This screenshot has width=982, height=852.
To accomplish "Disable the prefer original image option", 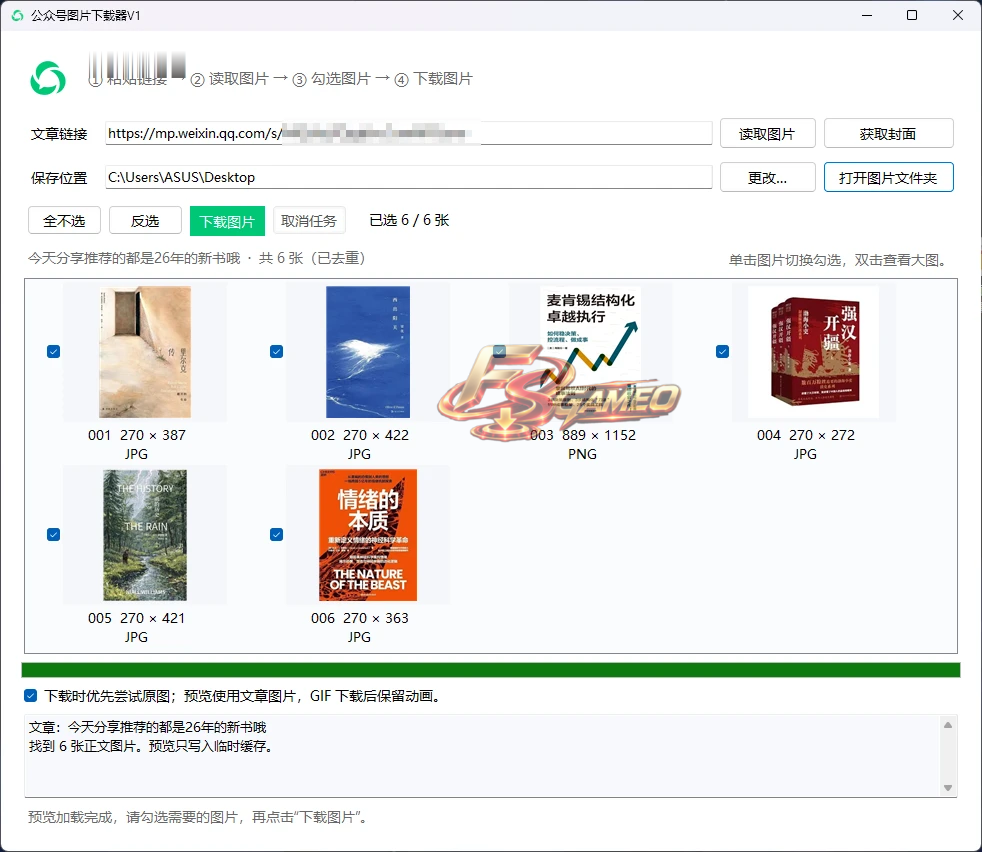I will coord(30,695).
